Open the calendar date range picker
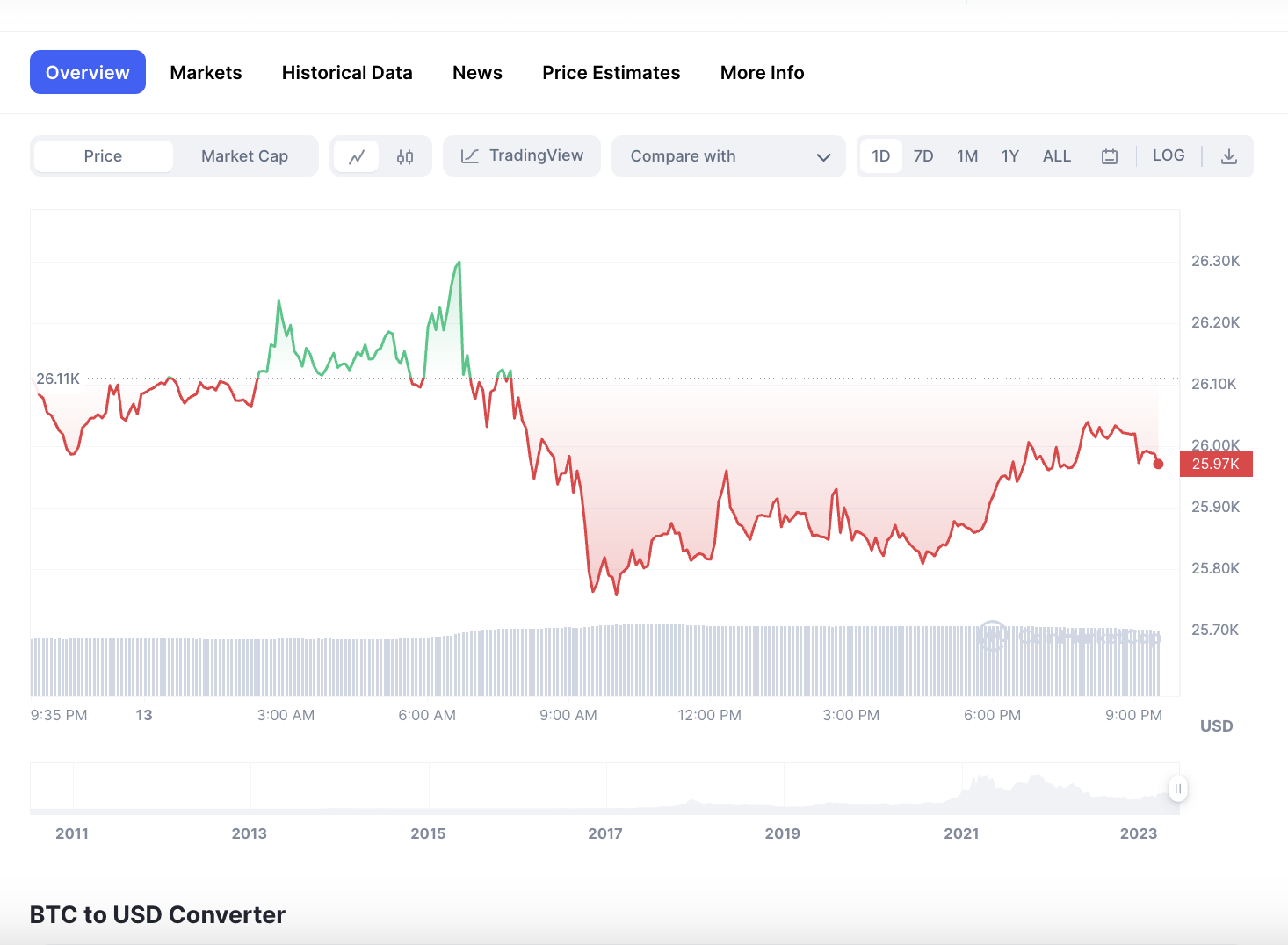This screenshot has width=1288, height=945. [x=1109, y=155]
